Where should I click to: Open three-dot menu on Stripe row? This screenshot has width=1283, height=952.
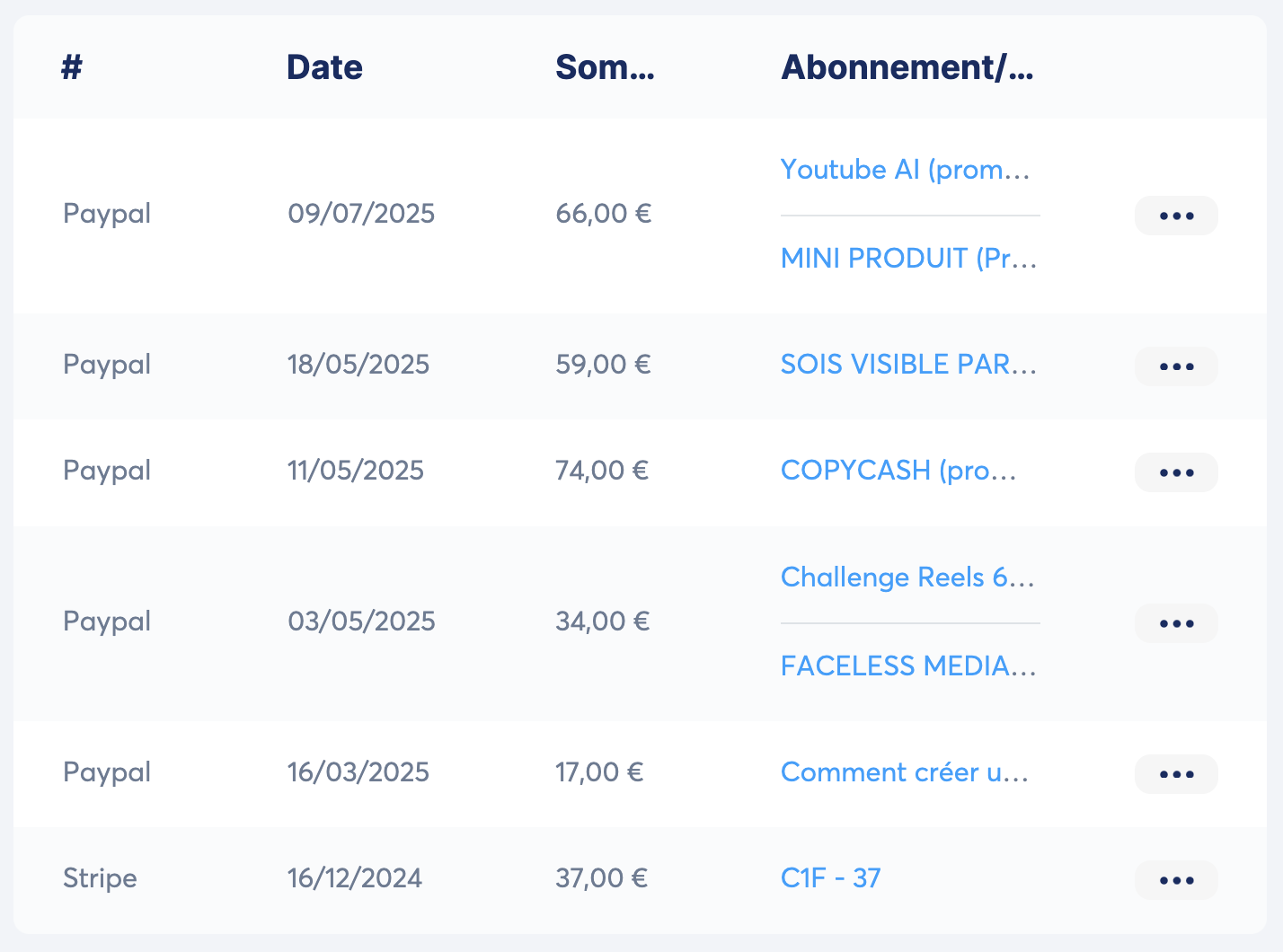coord(1175,880)
